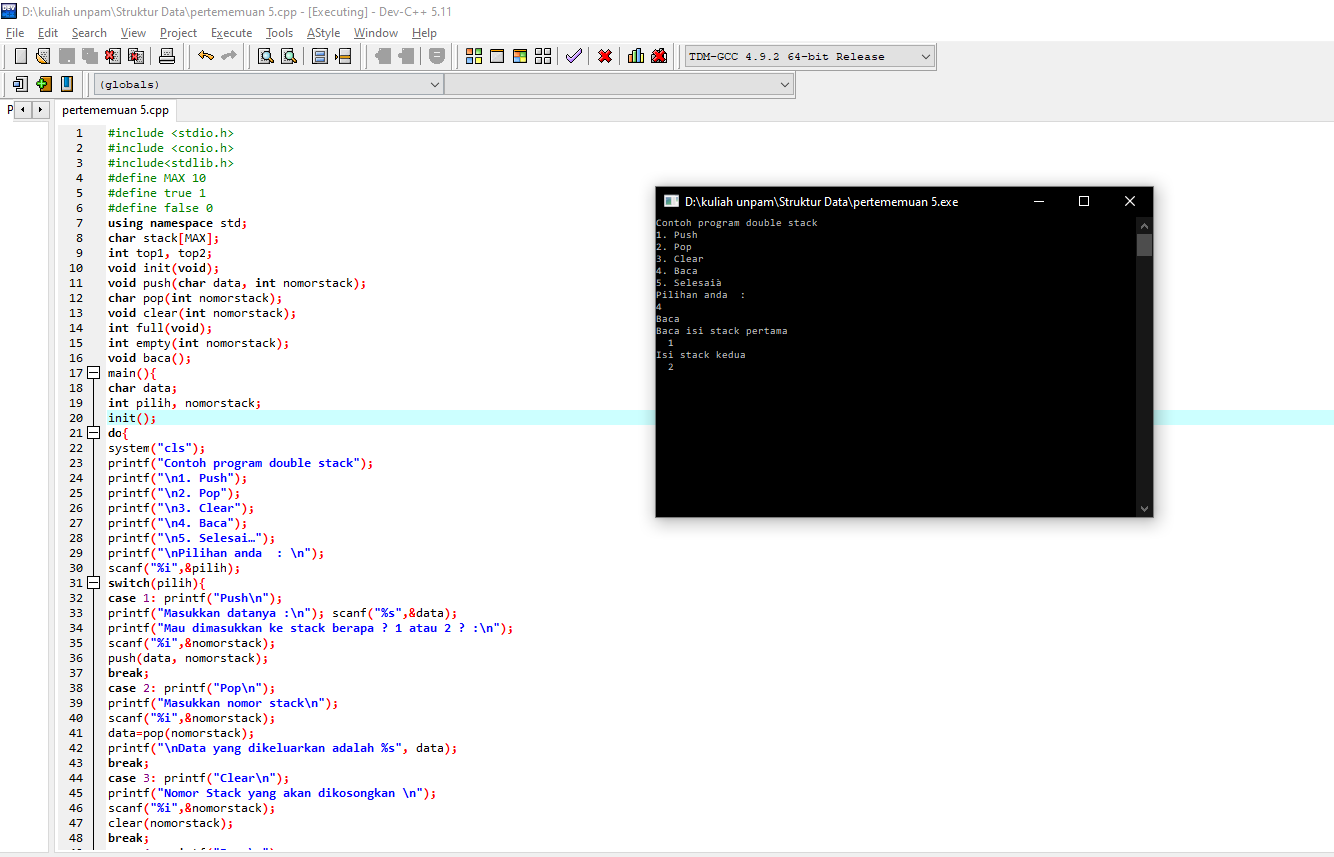This screenshot has height=857, width=1334.
Task: Delete profiling information icon
Action: pos(659,56)
